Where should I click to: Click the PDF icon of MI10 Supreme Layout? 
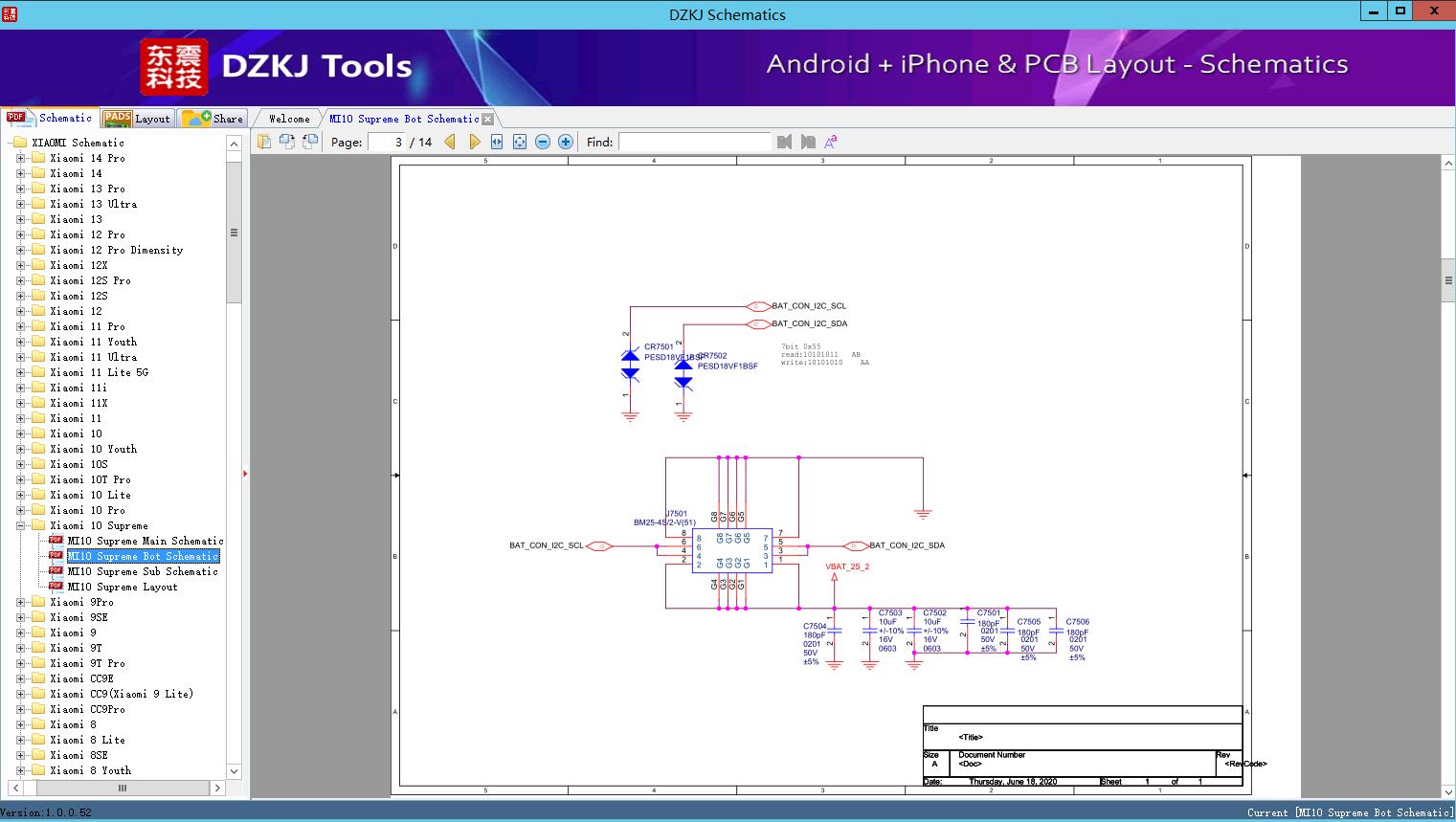point(56,587)
